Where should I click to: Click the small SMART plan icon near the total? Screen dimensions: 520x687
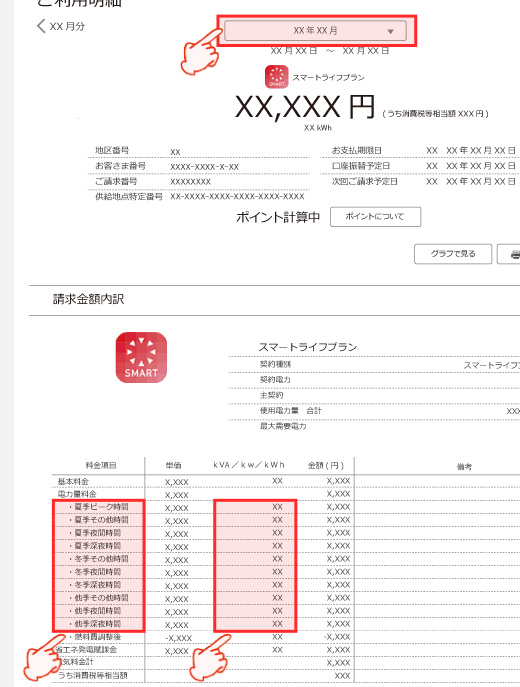[276, 77]
